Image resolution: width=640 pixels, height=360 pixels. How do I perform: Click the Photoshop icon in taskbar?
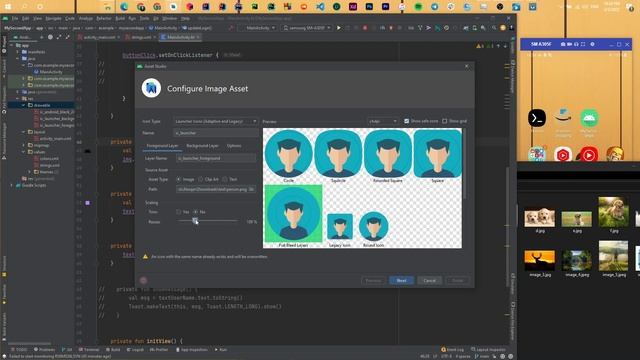click(x=369, y=7)
